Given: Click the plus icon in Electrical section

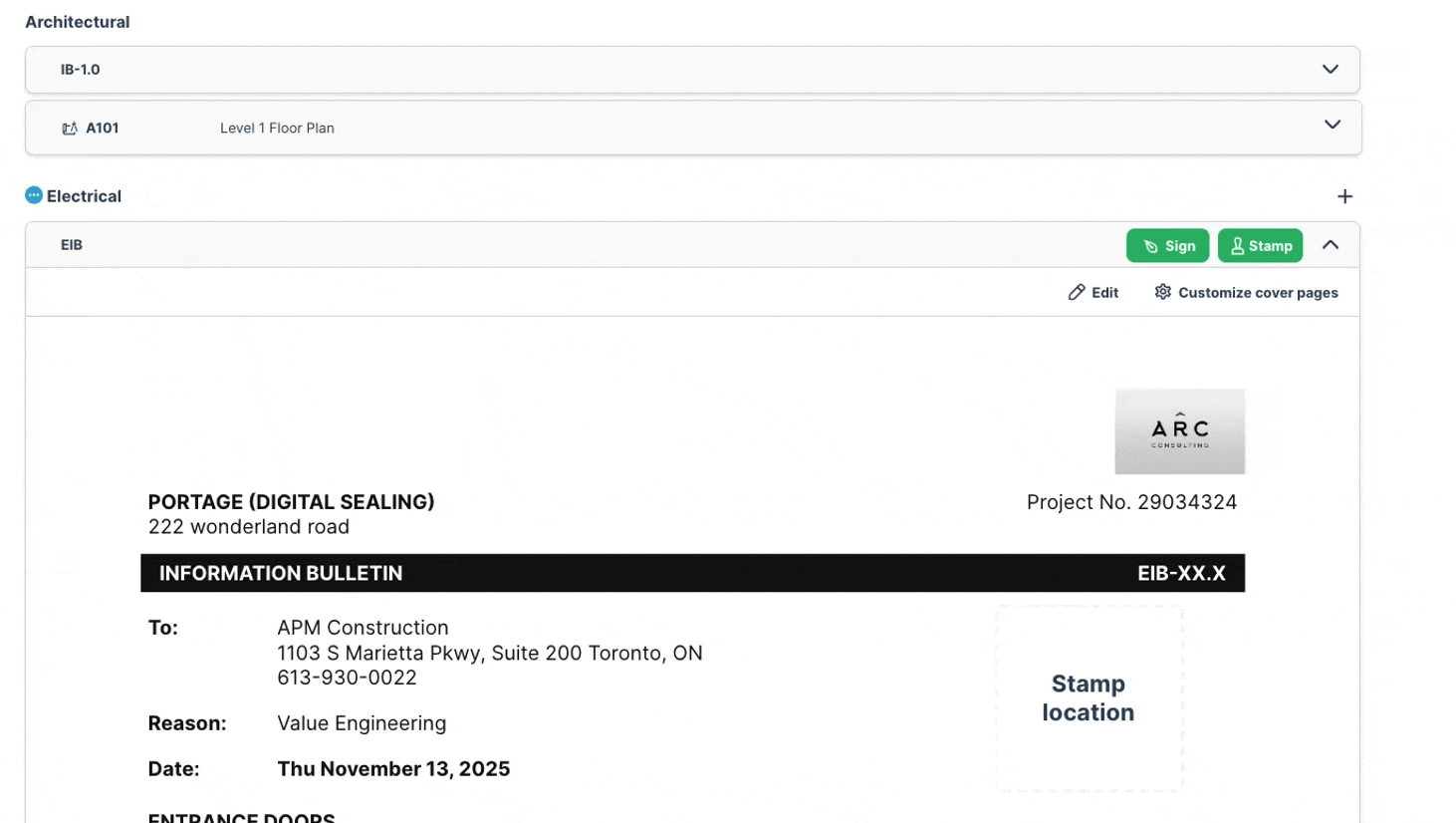Looking at the screenshot, I should pyautogui.click(x=1344, y=196).
